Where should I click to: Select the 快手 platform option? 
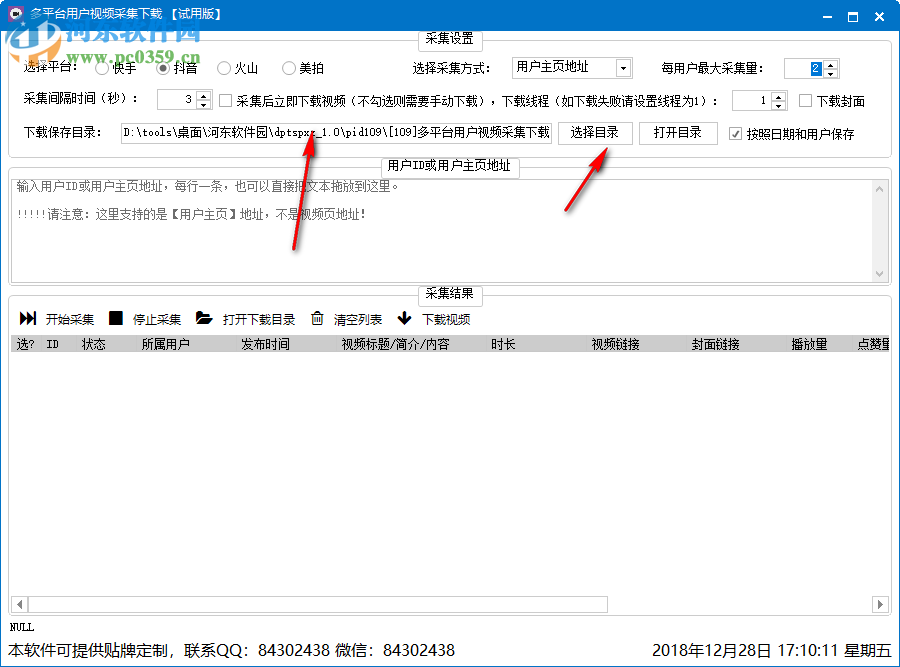(x=100, y=68)
